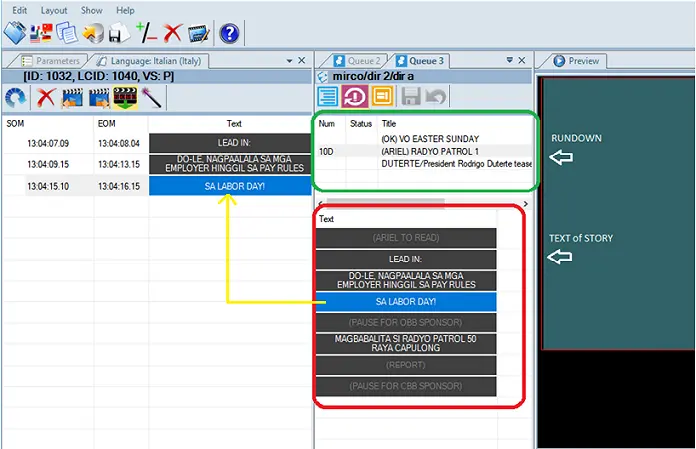Toggle the highlighted clapper with green arrow
Screen dimensions: 696x449
point(125,98)
